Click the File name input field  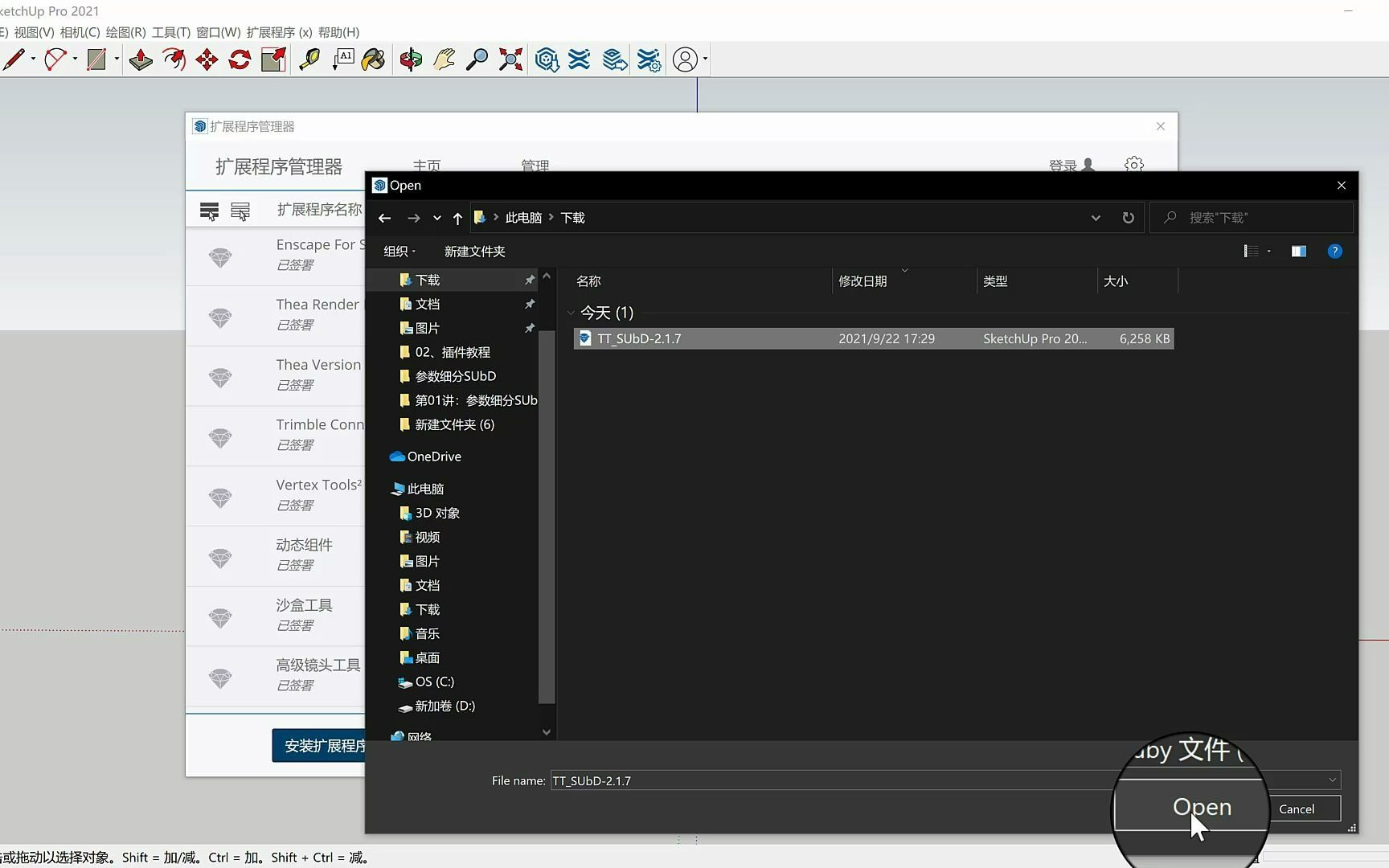click(x=832, y=780)
